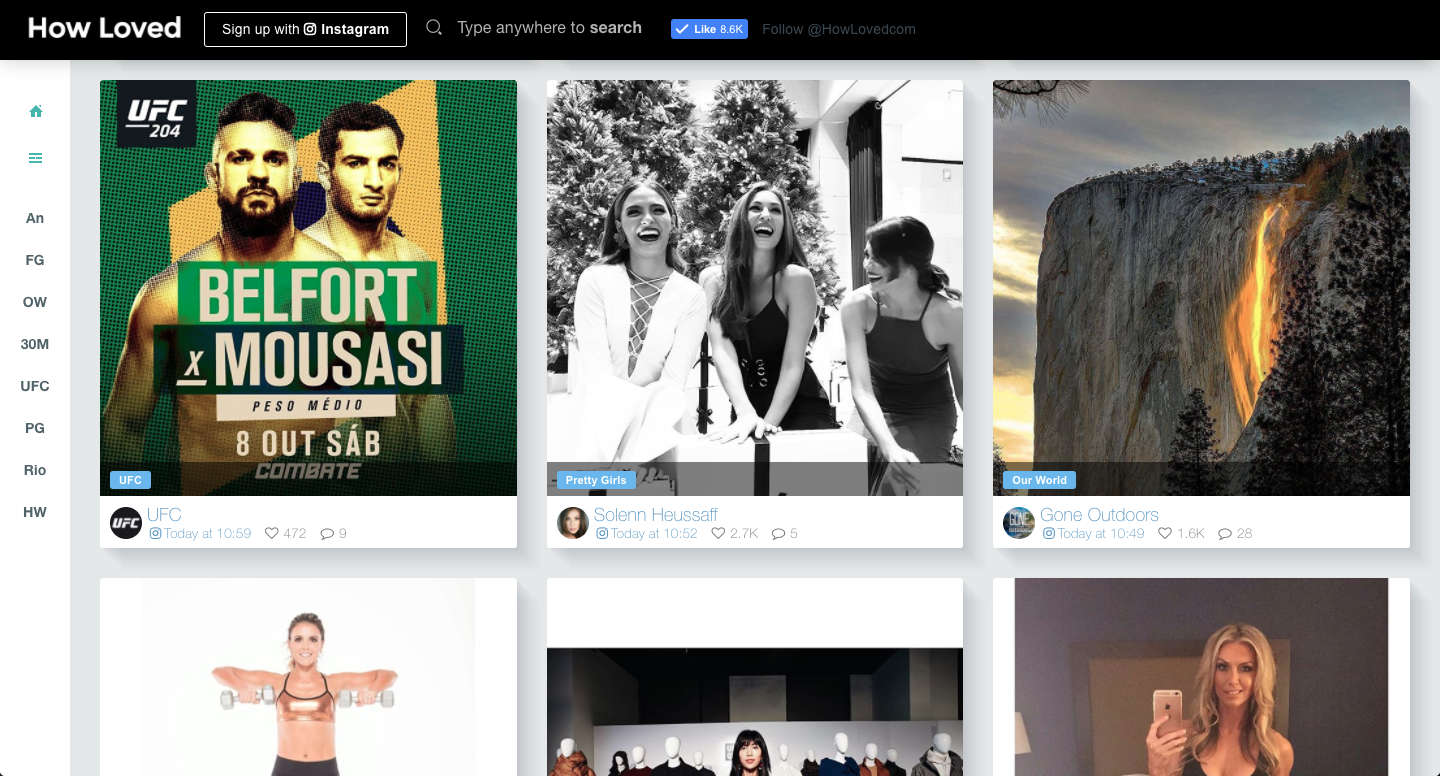Open the black-and-white three women photo
Image resolution: width=1440 pixels, height=776 pixels.
click(755, 288)
